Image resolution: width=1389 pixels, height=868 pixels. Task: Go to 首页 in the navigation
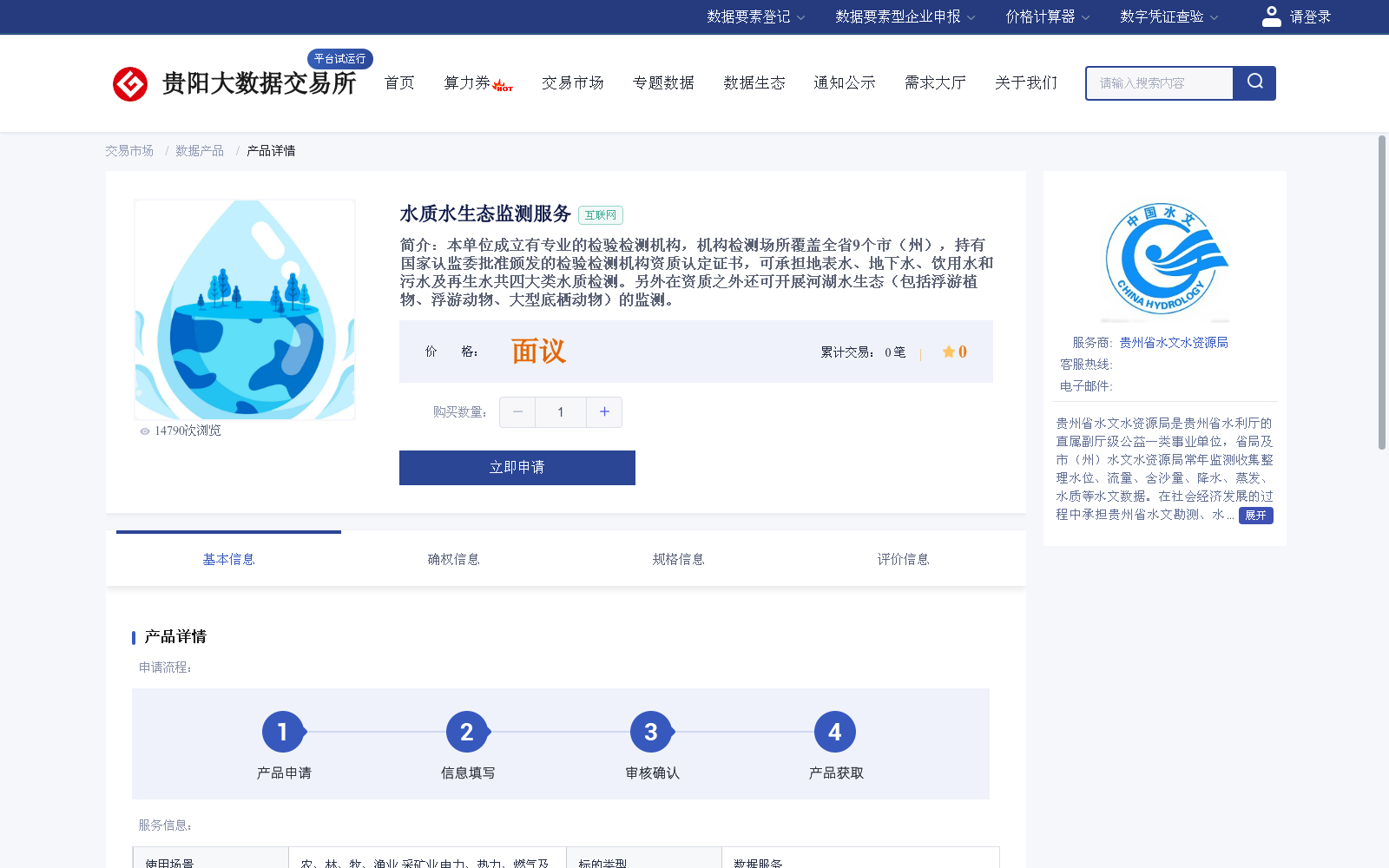point(399,82)
